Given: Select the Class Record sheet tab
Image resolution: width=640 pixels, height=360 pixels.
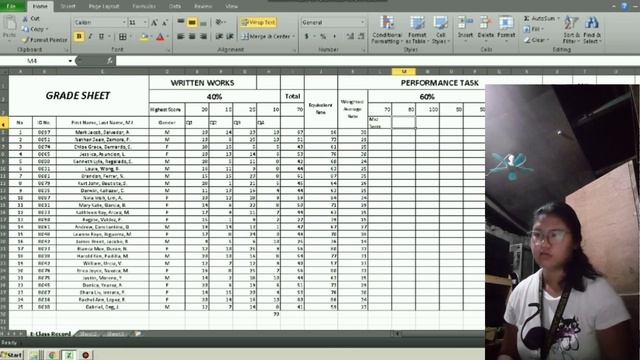Looking at the screenshot, I should [50, 333].
